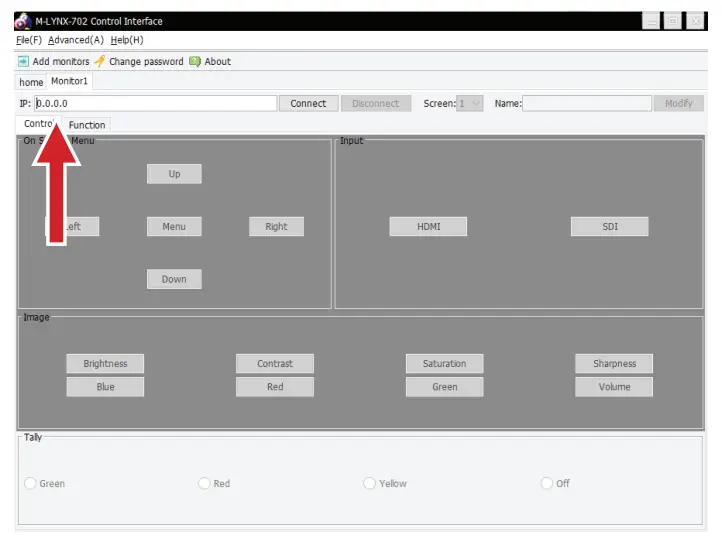Switch to the home tab
Image resolution: width=722 pixels, height=542 pixels.
click(31, 82)
